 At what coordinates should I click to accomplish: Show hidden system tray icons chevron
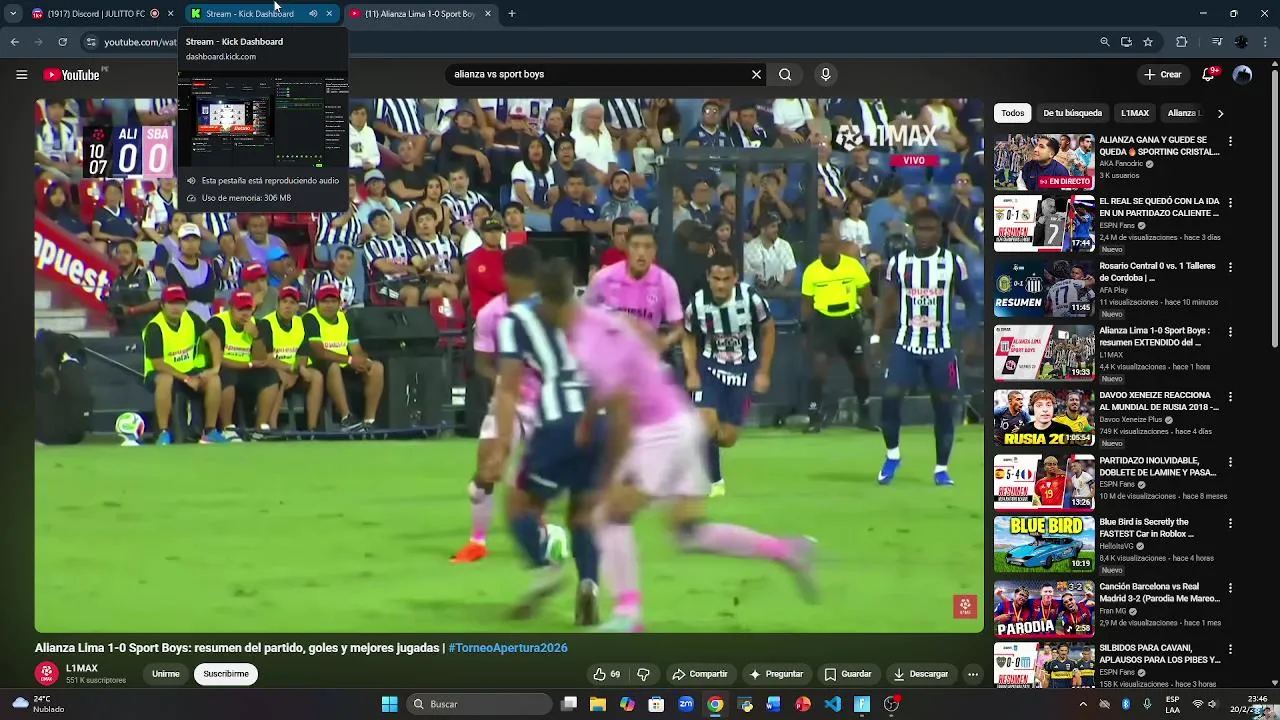(1082, 704)
